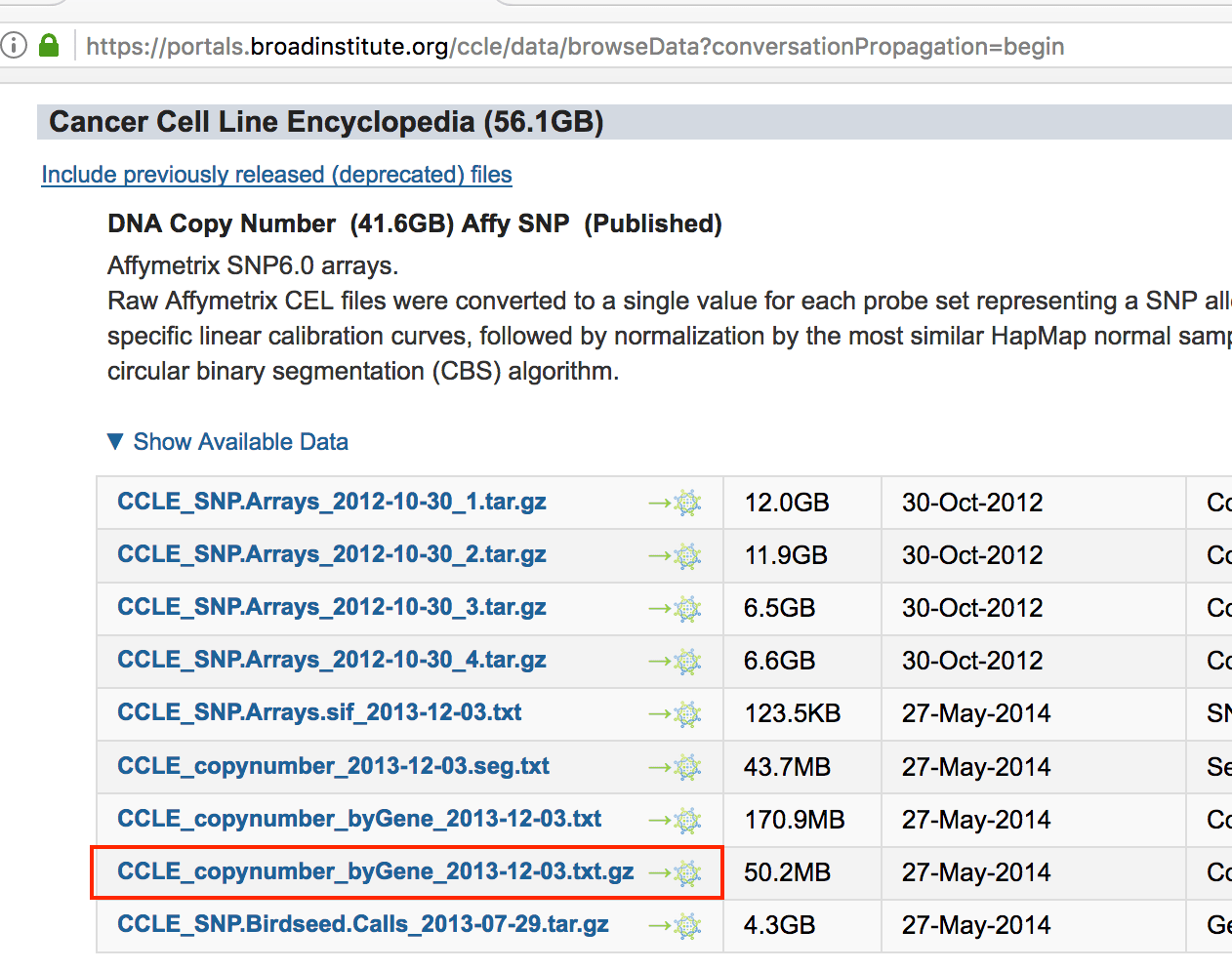Image resolution: width=1232 pixels, height=970 pixels.
Task: Open 'Include previously released (deprecated) files' link
Action: (276, 175)
